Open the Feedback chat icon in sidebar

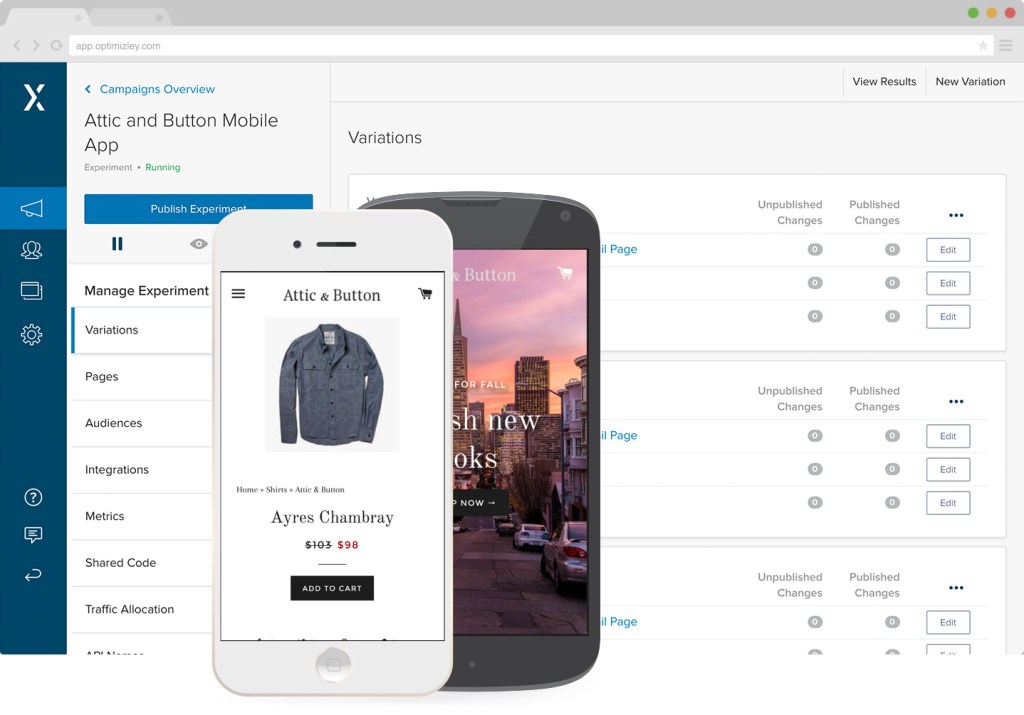33,535
